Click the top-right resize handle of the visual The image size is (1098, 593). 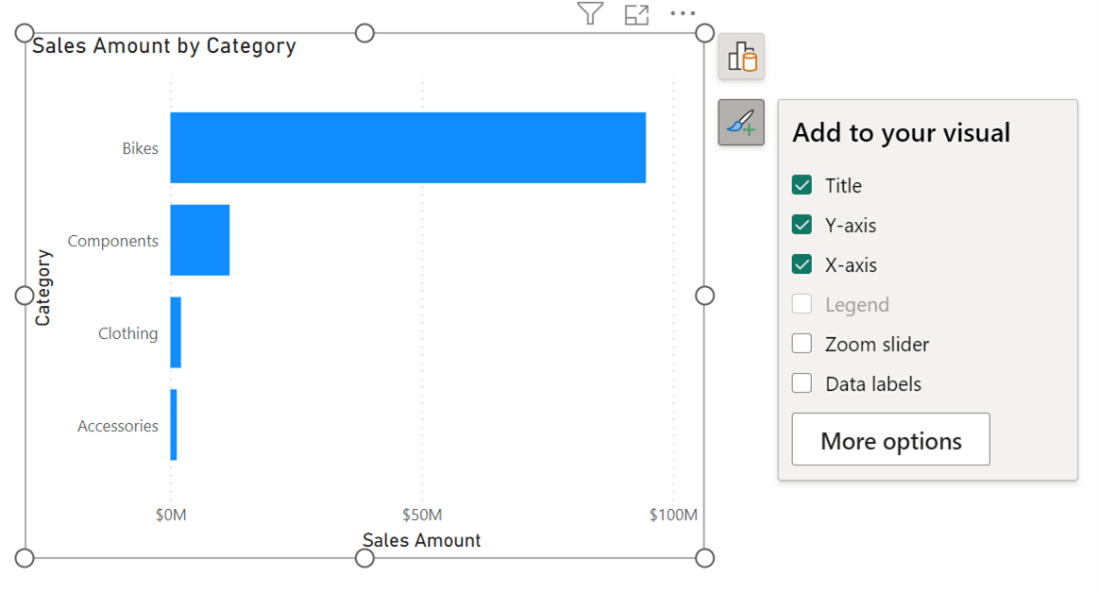click(705, 33)
